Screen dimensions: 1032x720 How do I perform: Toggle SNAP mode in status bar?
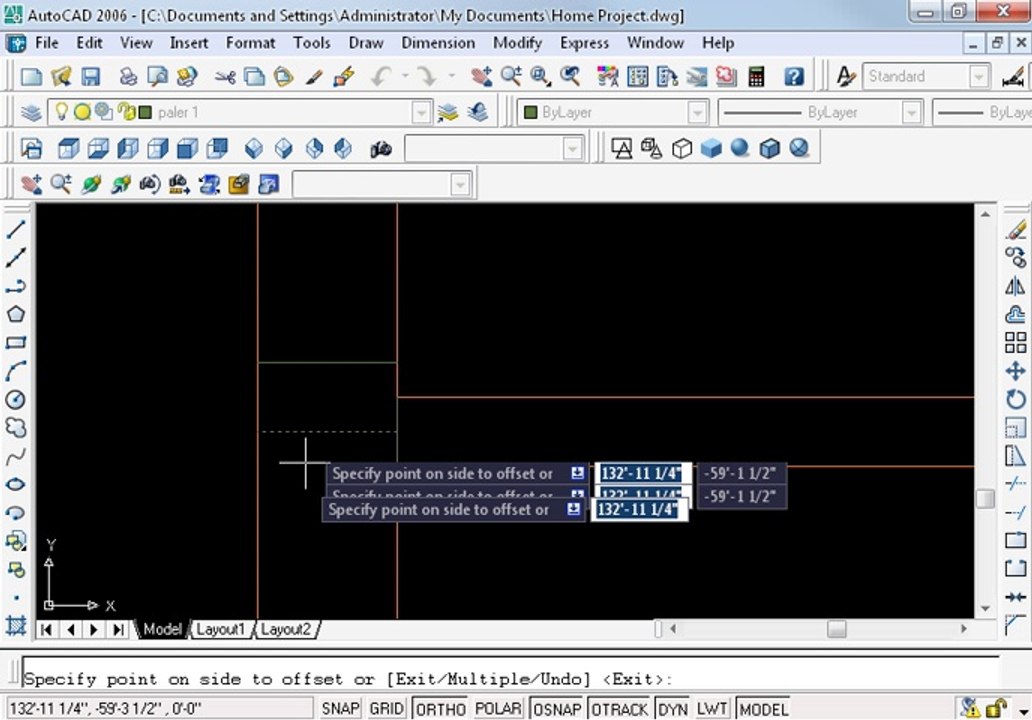tap(340, 709)
